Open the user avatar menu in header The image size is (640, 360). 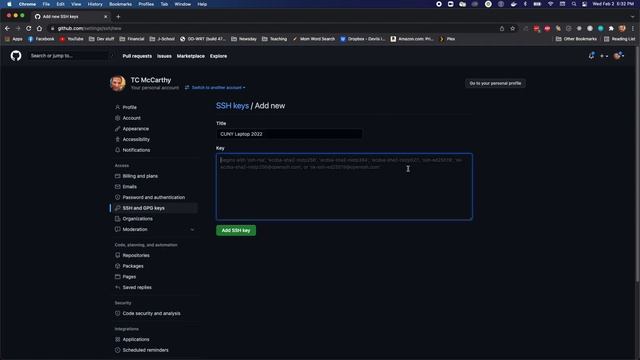coord(619,56)
